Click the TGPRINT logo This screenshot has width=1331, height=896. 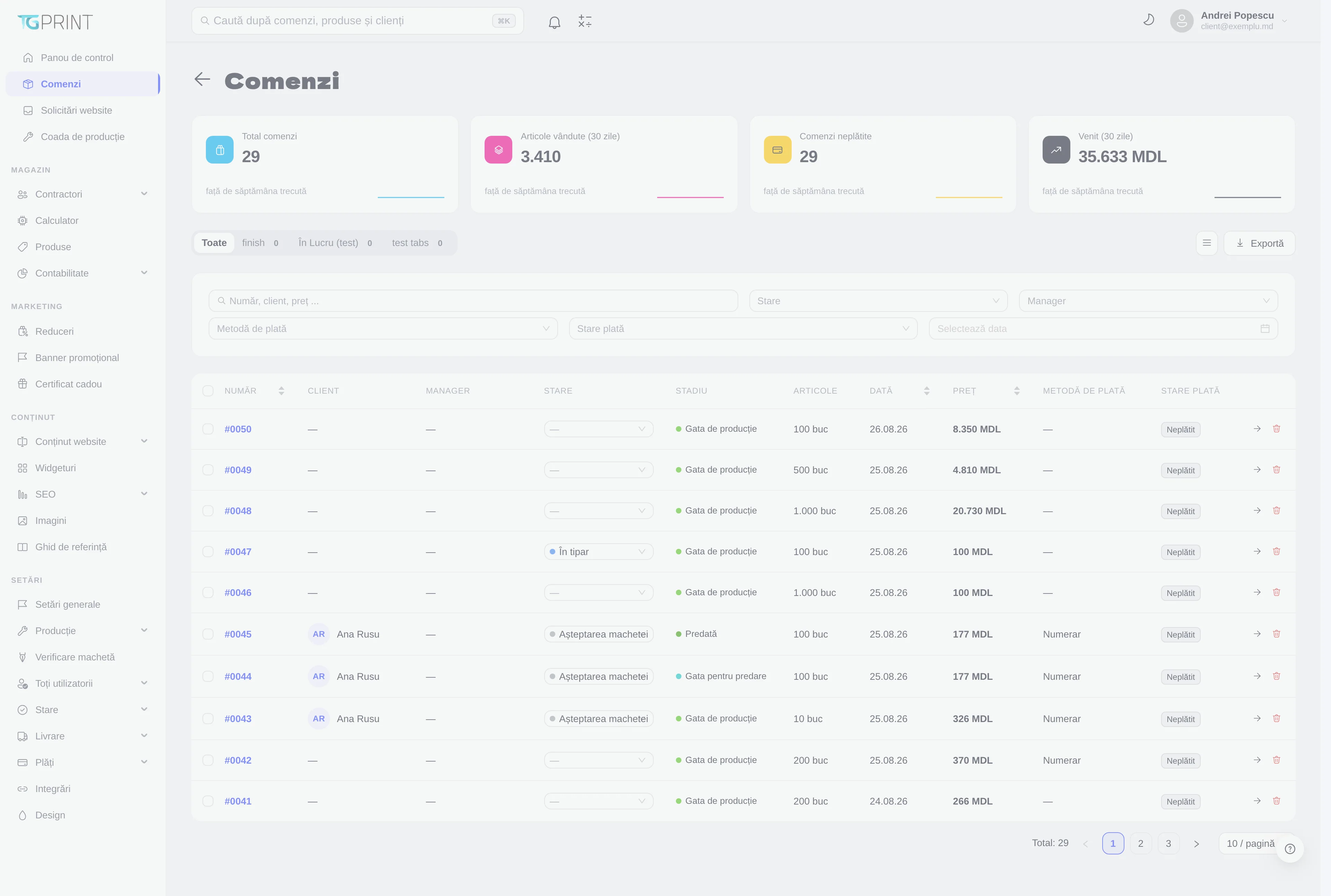click(55, 22)
